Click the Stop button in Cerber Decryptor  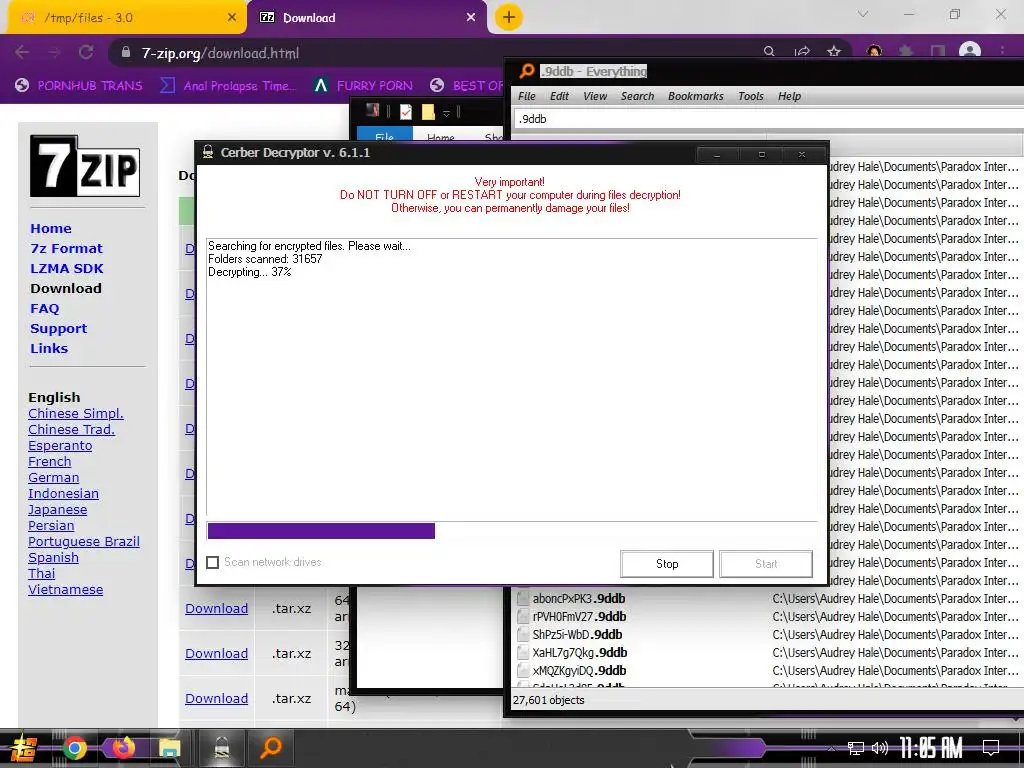[667, 564]
